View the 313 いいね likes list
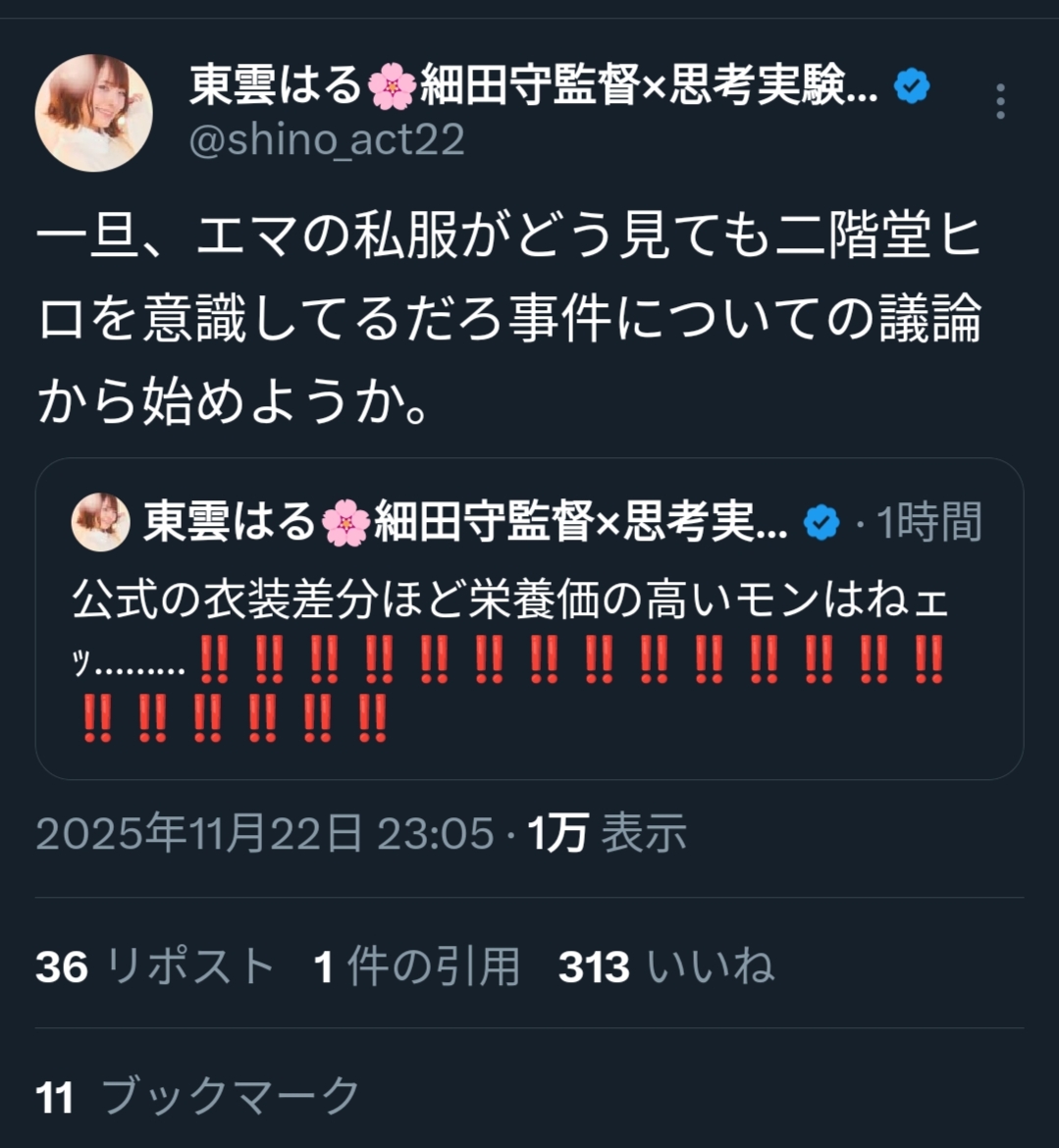 665,965
